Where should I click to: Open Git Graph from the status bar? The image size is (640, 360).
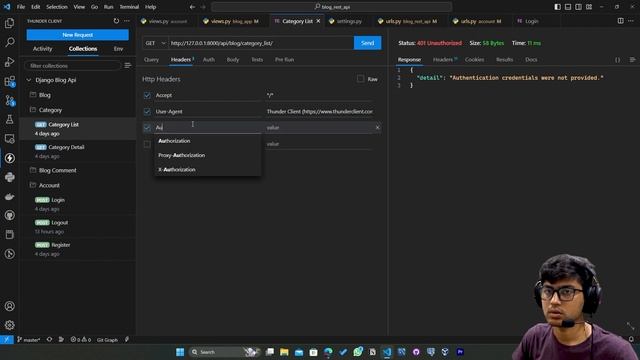[x=107, y=340]
